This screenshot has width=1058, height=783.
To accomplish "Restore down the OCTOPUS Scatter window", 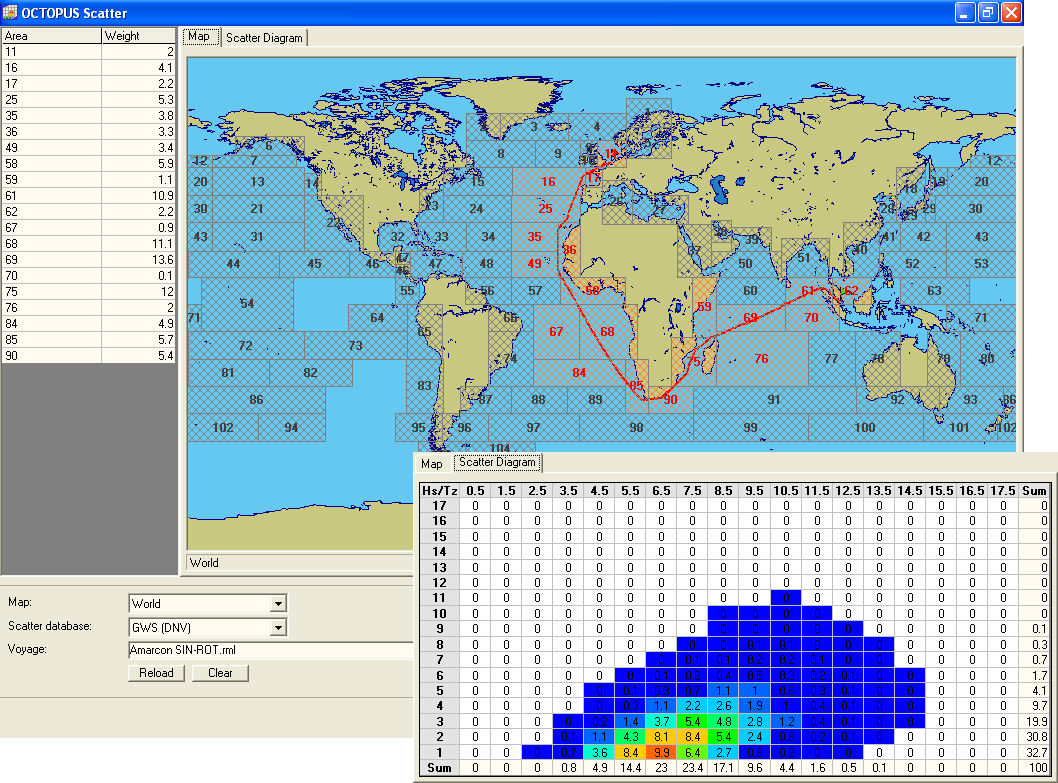I will pyautogui.click(x=988, y=13).
